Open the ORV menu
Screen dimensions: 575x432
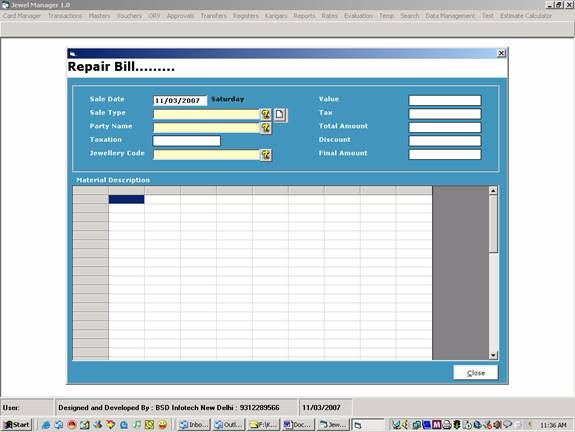coord(154,16)
